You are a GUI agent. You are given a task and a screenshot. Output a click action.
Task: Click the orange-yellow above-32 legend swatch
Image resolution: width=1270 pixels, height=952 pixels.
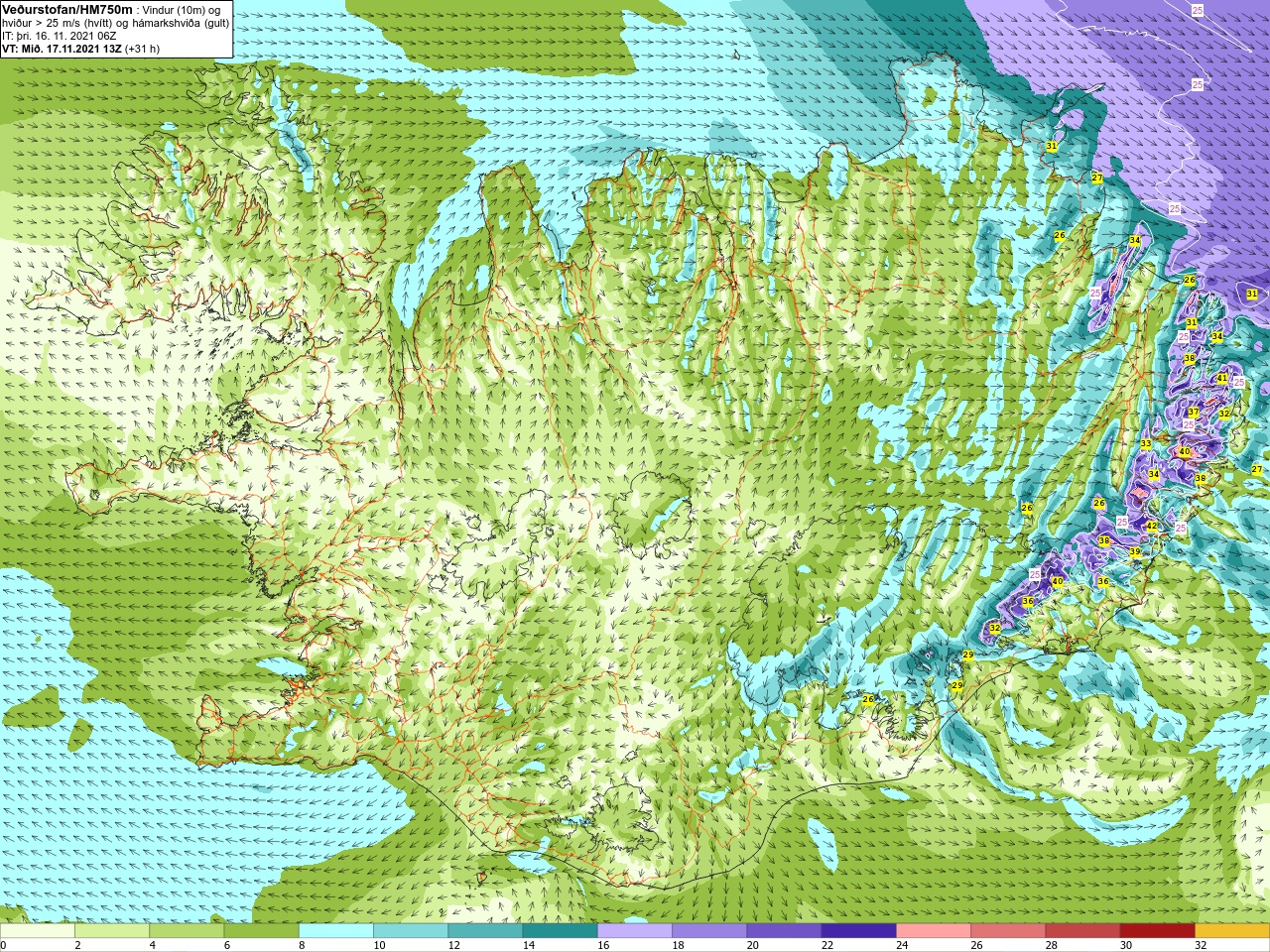1232,931
